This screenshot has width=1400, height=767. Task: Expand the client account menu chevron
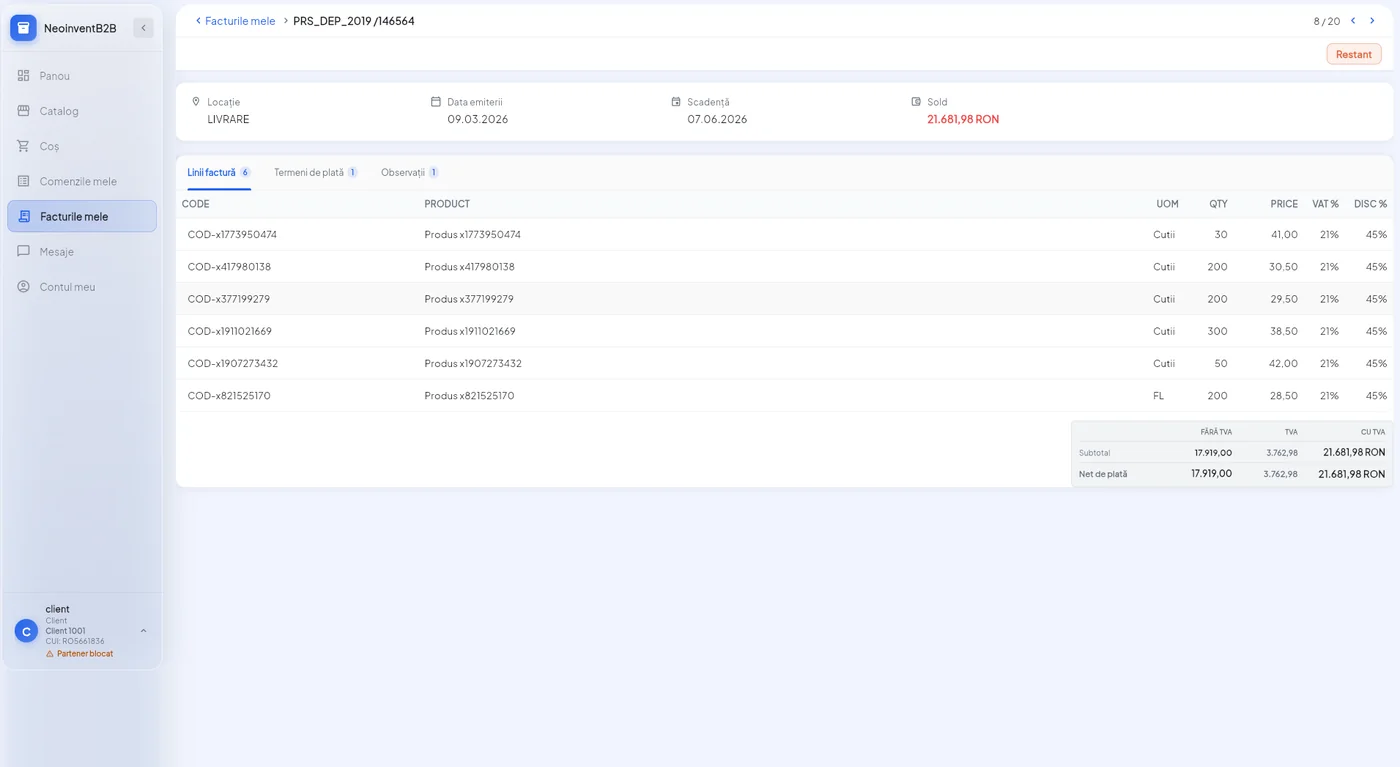click(143, 631)
